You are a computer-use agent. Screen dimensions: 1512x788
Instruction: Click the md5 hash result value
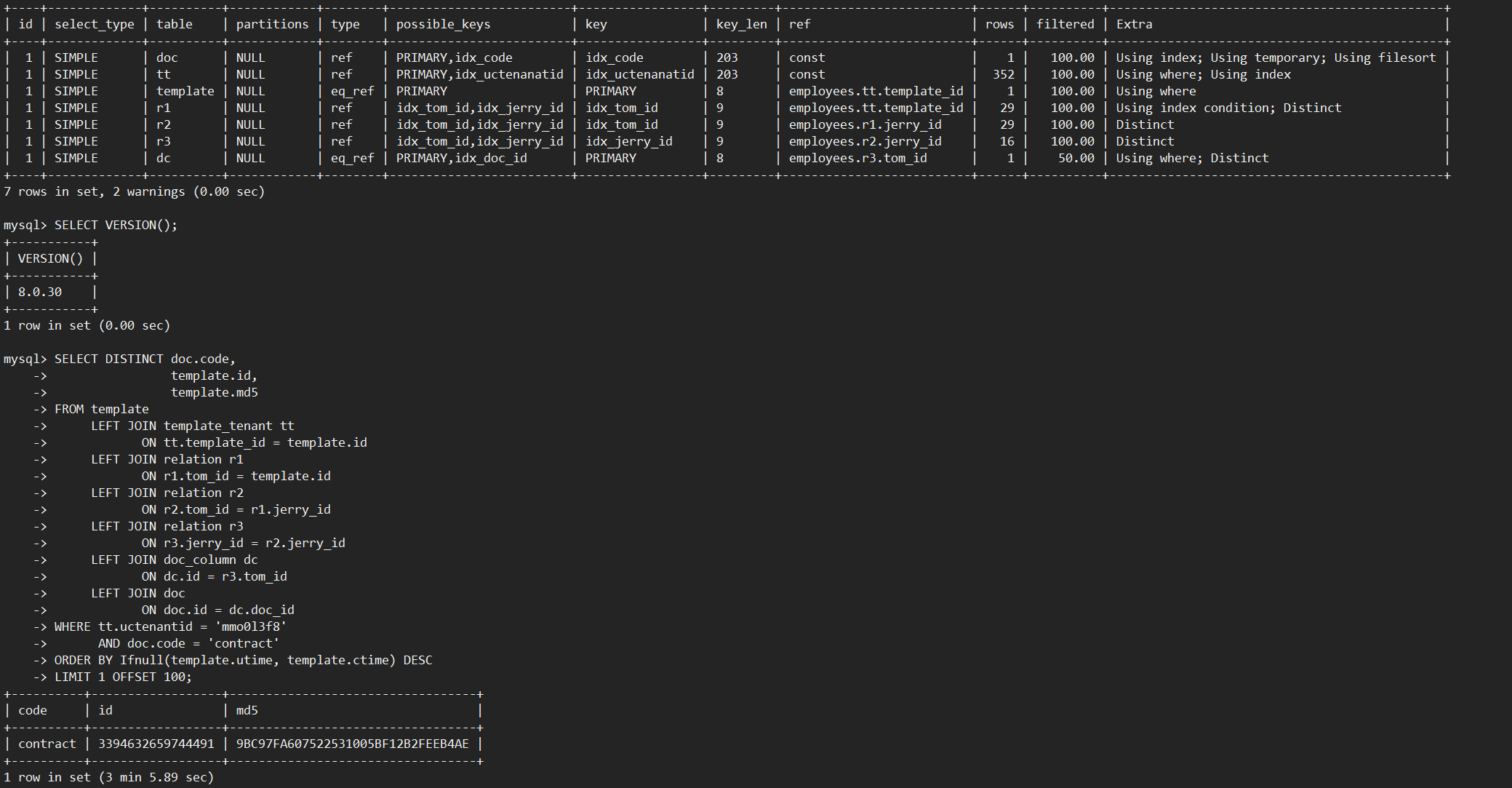[355, 744]
